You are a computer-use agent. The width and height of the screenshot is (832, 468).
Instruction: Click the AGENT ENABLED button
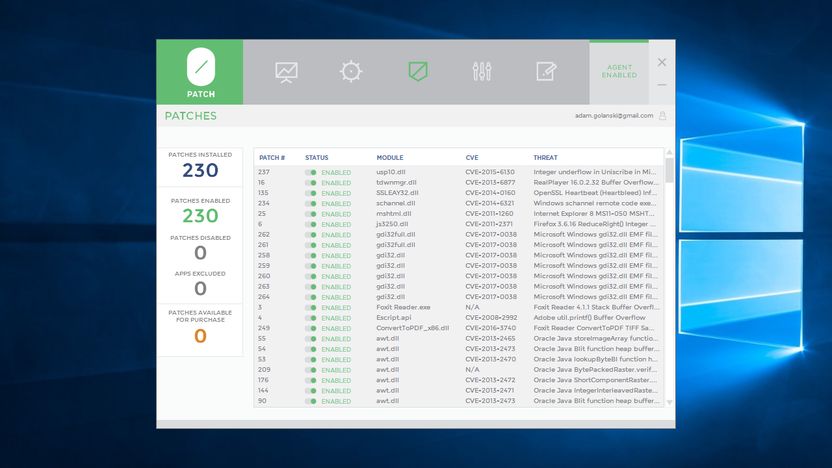point(619,72)
